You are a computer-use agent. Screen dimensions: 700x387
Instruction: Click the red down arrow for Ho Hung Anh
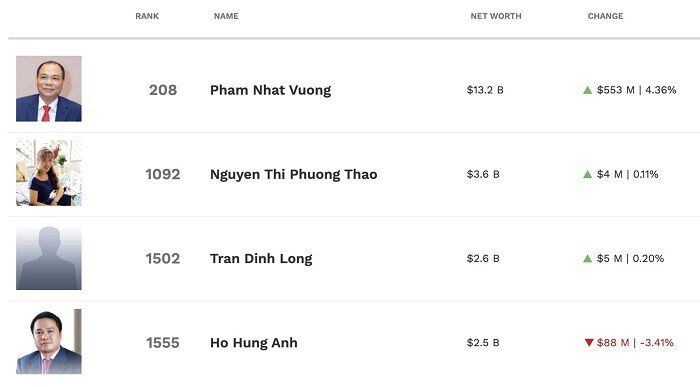click(x=589, y=342)
